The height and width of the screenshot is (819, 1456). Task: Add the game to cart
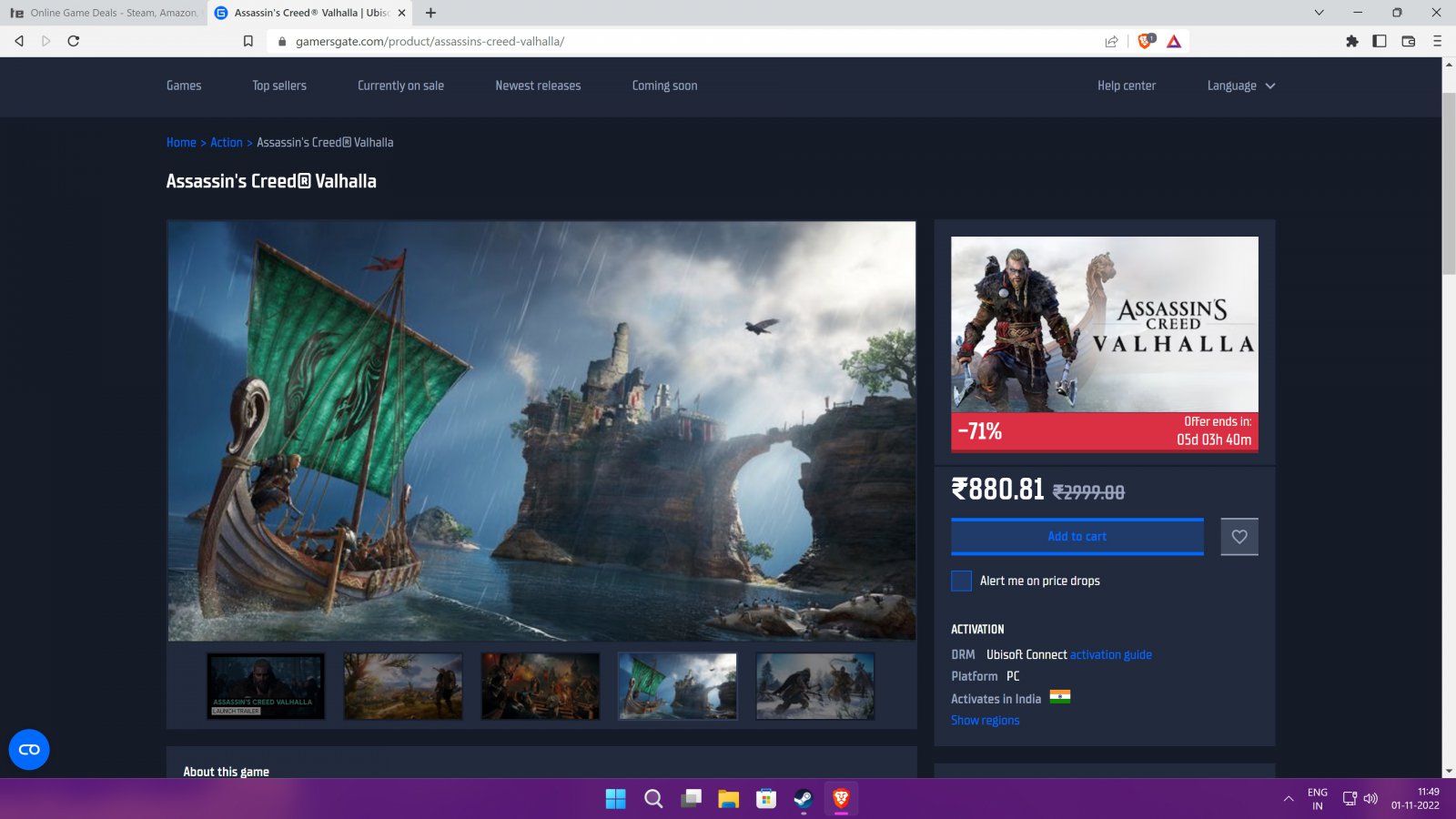tap(1077, 537)
